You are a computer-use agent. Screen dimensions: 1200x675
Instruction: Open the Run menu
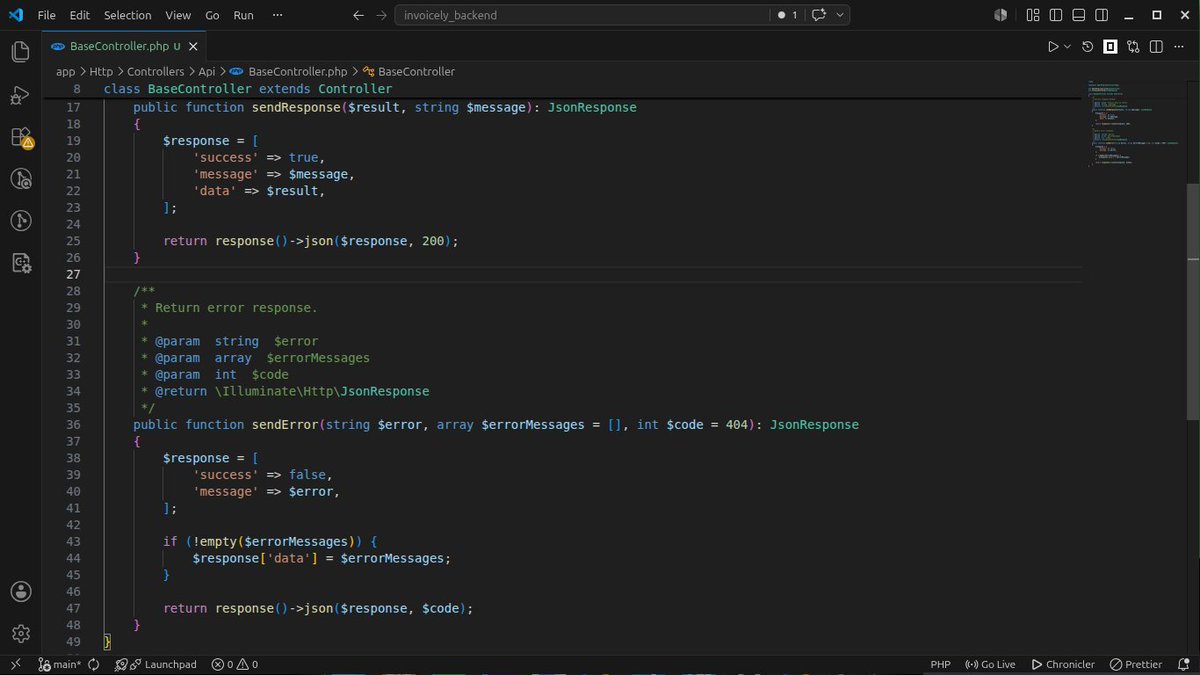(243, 15)
